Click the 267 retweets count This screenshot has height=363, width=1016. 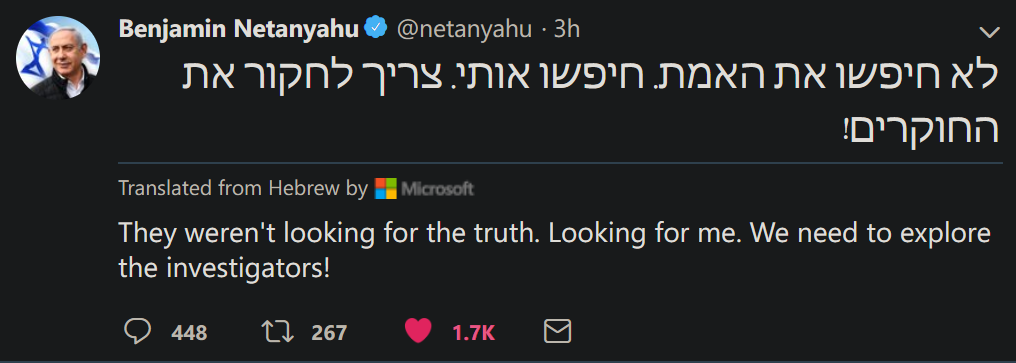(x=329, y=333)
